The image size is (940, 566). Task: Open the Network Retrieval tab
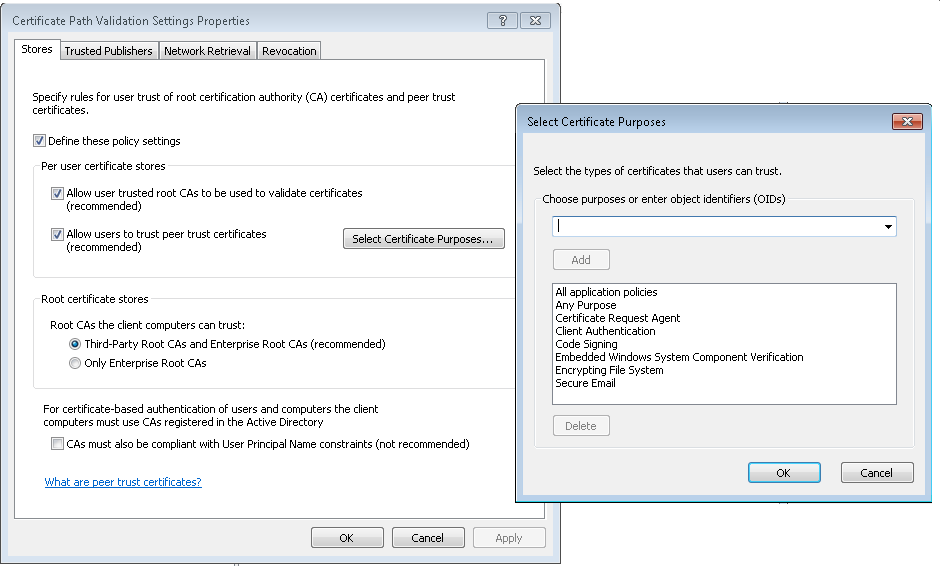pos(207,51)
